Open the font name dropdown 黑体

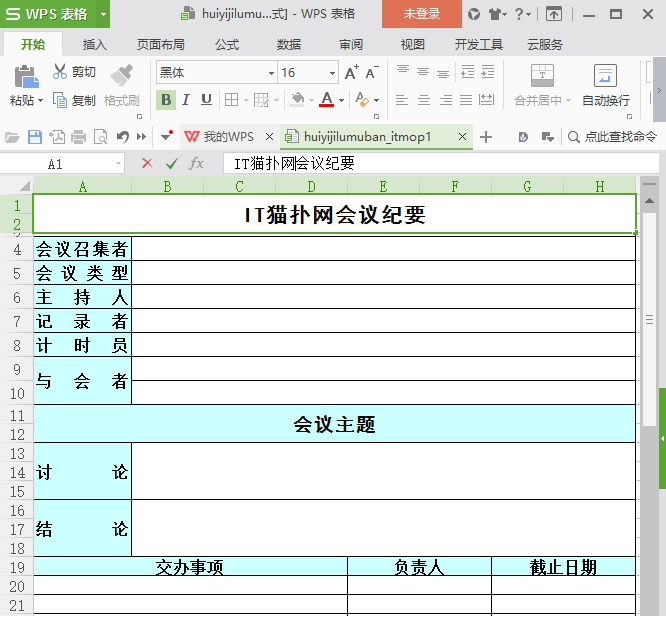(271, 73)
